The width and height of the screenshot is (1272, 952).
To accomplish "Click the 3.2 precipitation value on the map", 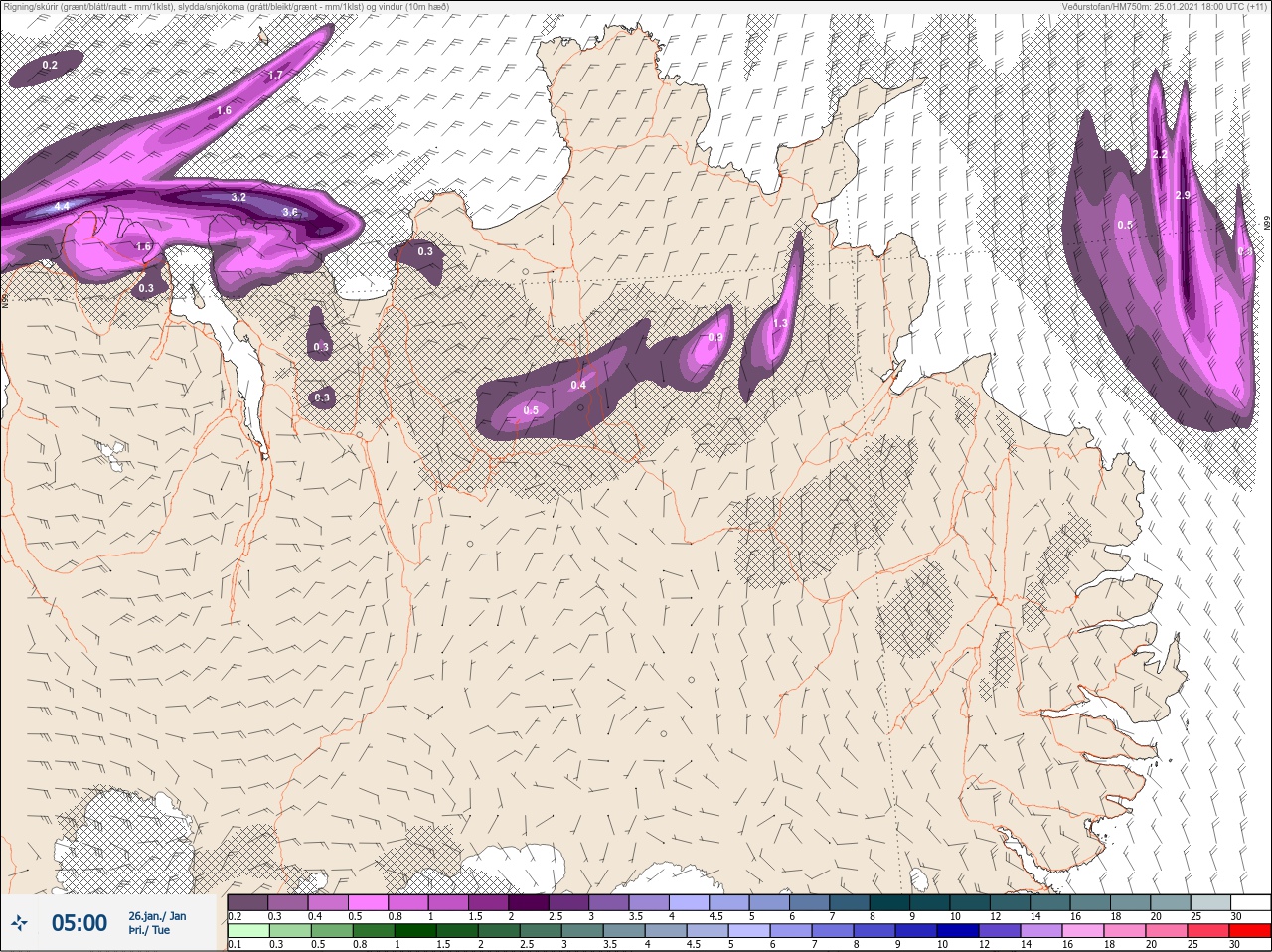I will 238,197.
